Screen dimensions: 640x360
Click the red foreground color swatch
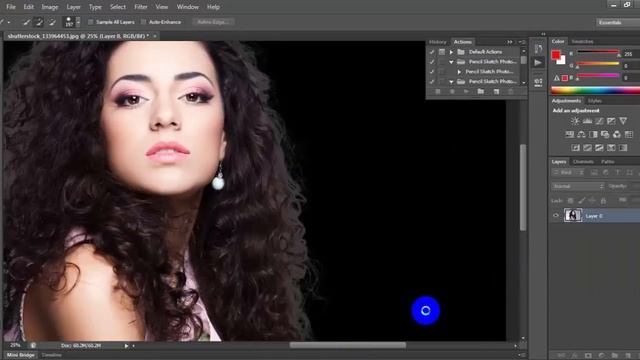pyautogui.click(x=556, y=55)
